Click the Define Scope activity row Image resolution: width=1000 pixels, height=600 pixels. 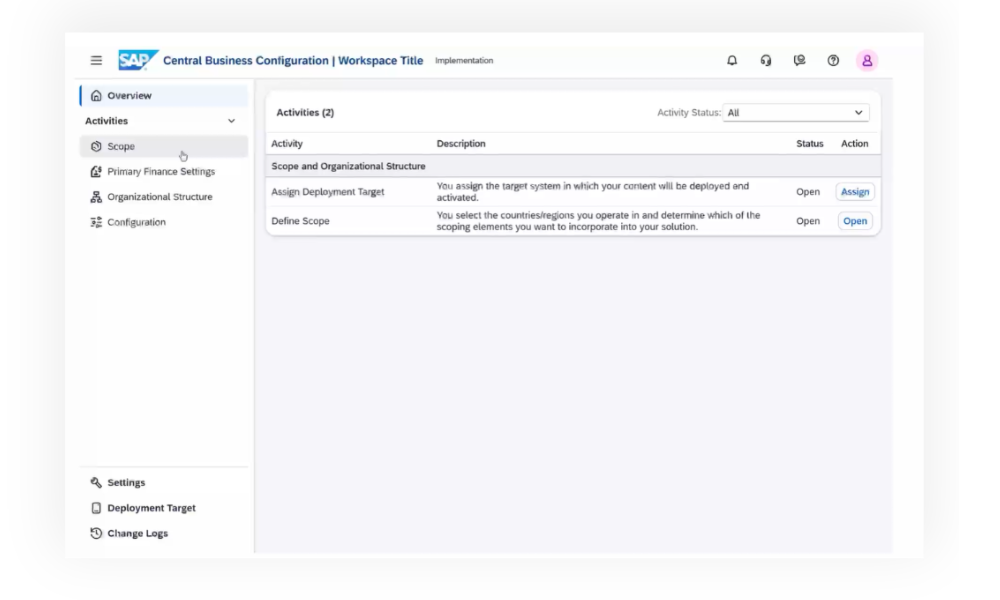(x=300, y=221)
